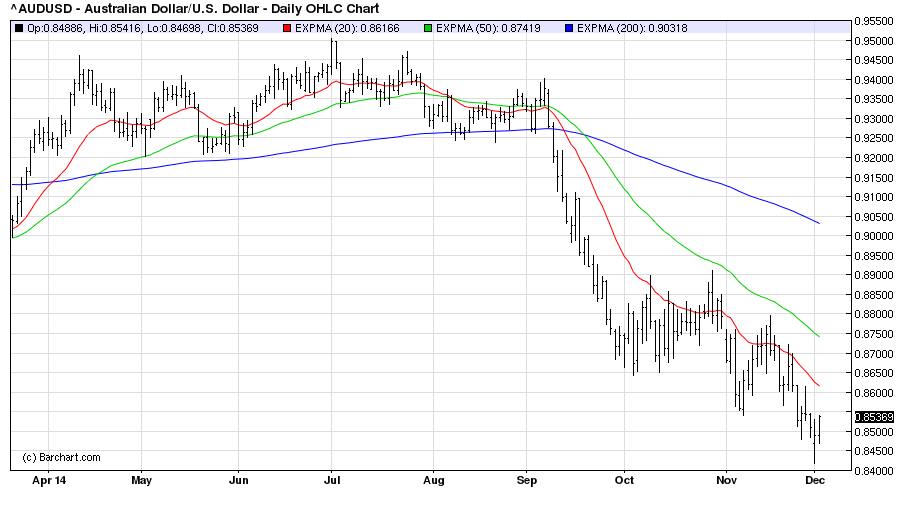Click the 'Jun' date axis label

[238, 480]
